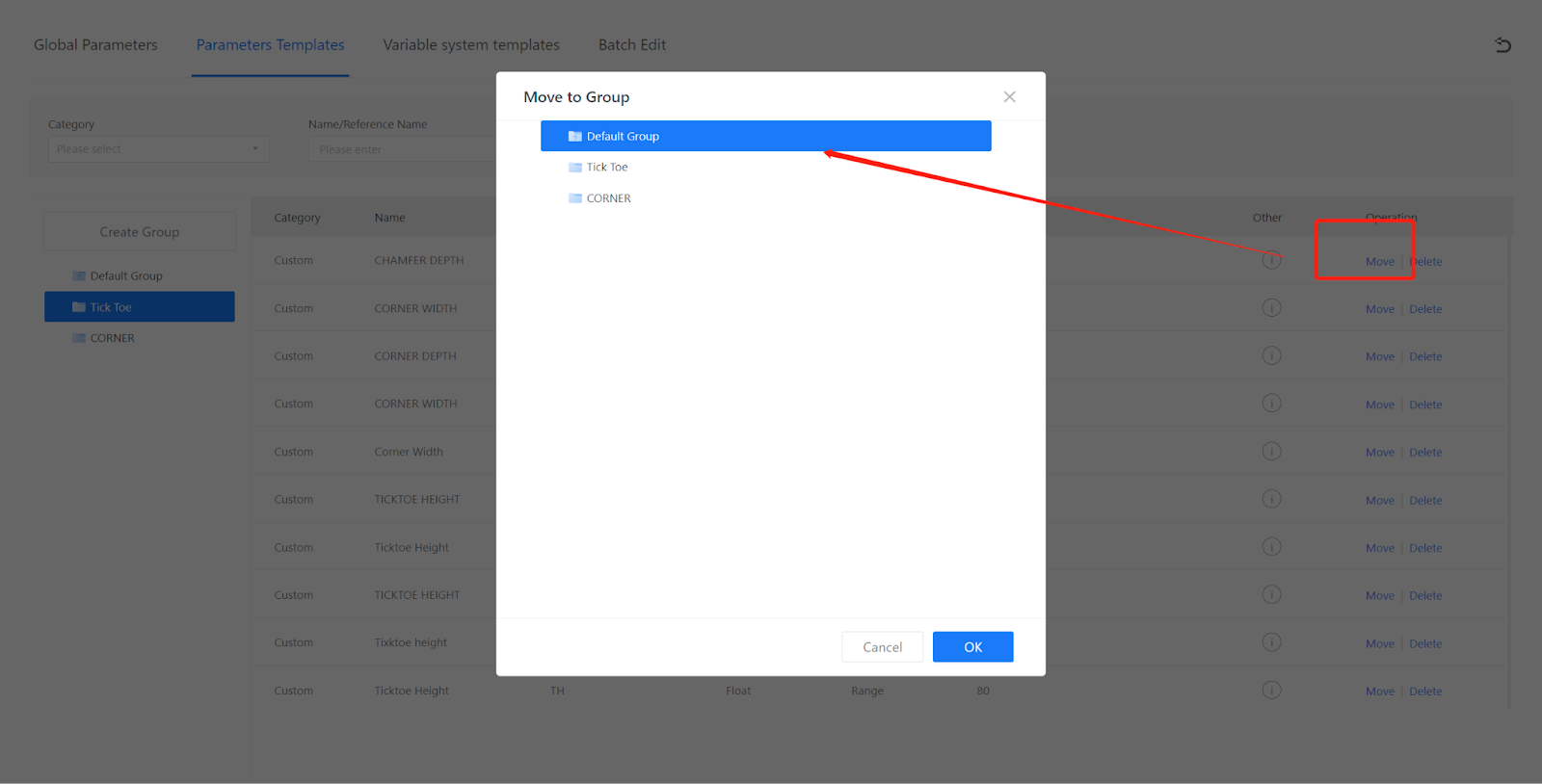Select the 'TH' reference name cell

557,691
